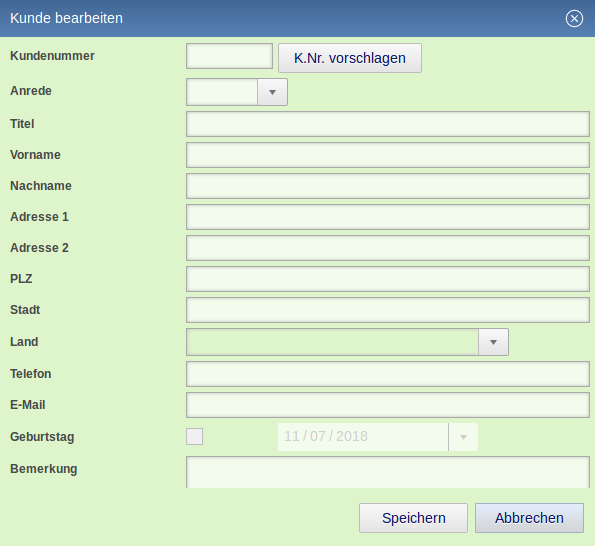The image size is (595, 546).
Task: Open the Anrede dropdown arrow
Action: click(272, 92)
